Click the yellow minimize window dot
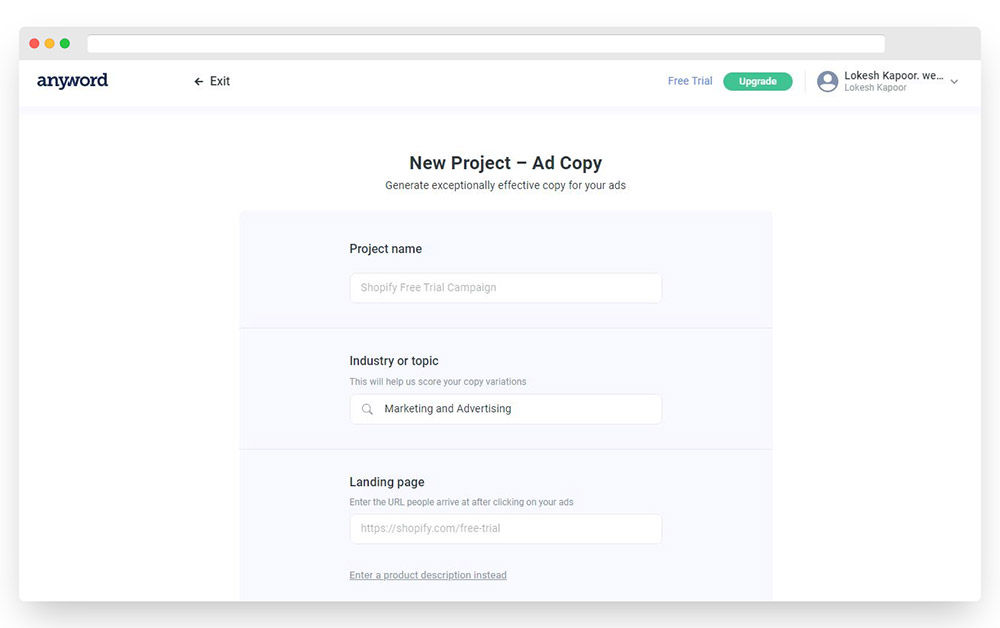Viewport: 1000px width, 628px height. coord(50,43)
